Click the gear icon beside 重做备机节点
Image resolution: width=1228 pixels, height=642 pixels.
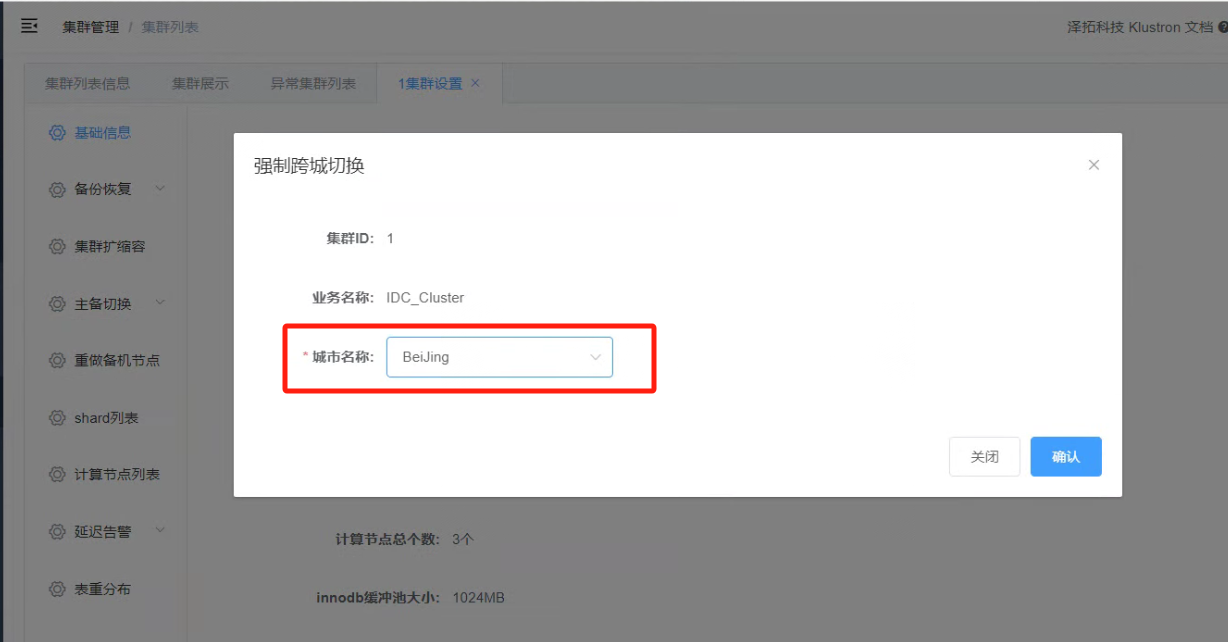pos(57,360)
